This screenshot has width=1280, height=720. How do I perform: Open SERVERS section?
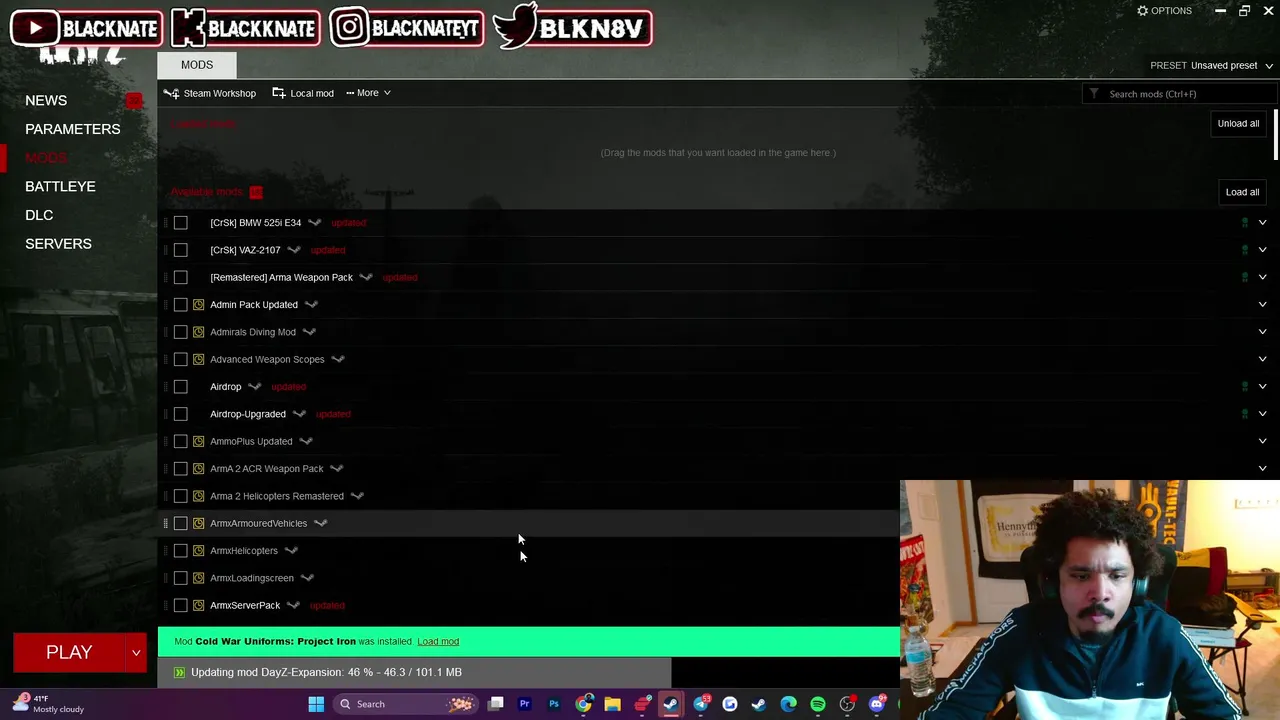click(58, 244)
